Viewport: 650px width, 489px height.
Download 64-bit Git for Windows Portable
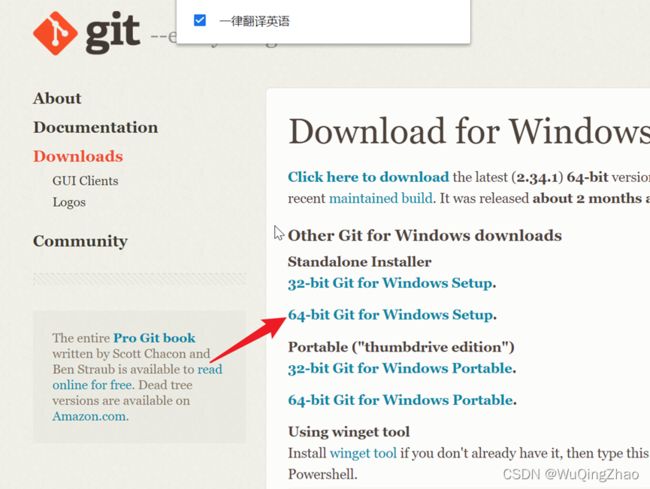click(401, 400)
